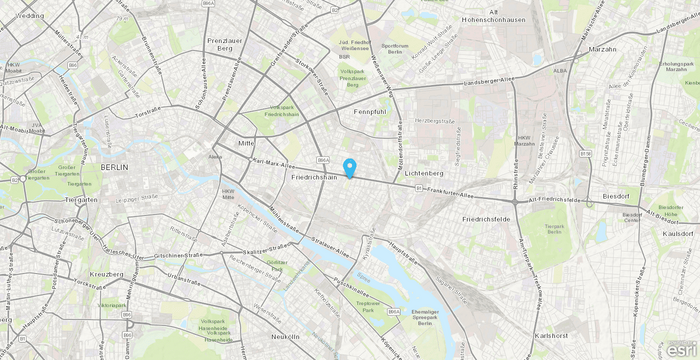
Task: Select the Treptower Park label
Action: [368, 307]
